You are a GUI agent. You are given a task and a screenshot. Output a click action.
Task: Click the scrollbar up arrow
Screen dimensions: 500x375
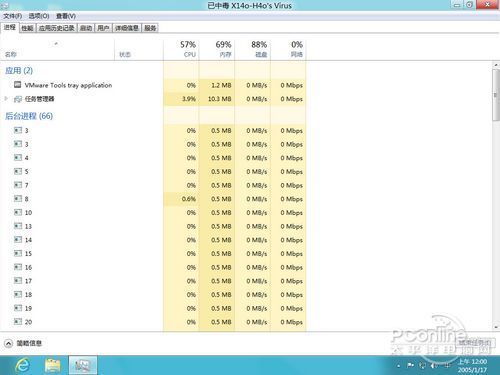tap(496, 65)
